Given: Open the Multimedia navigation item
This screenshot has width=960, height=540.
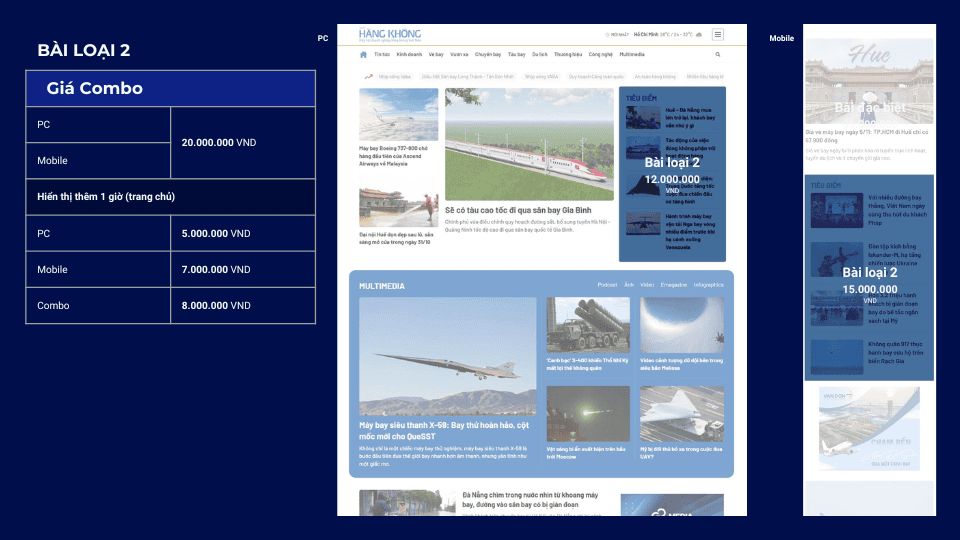Looking at the screenshot, I should click(x=632, y=54).
